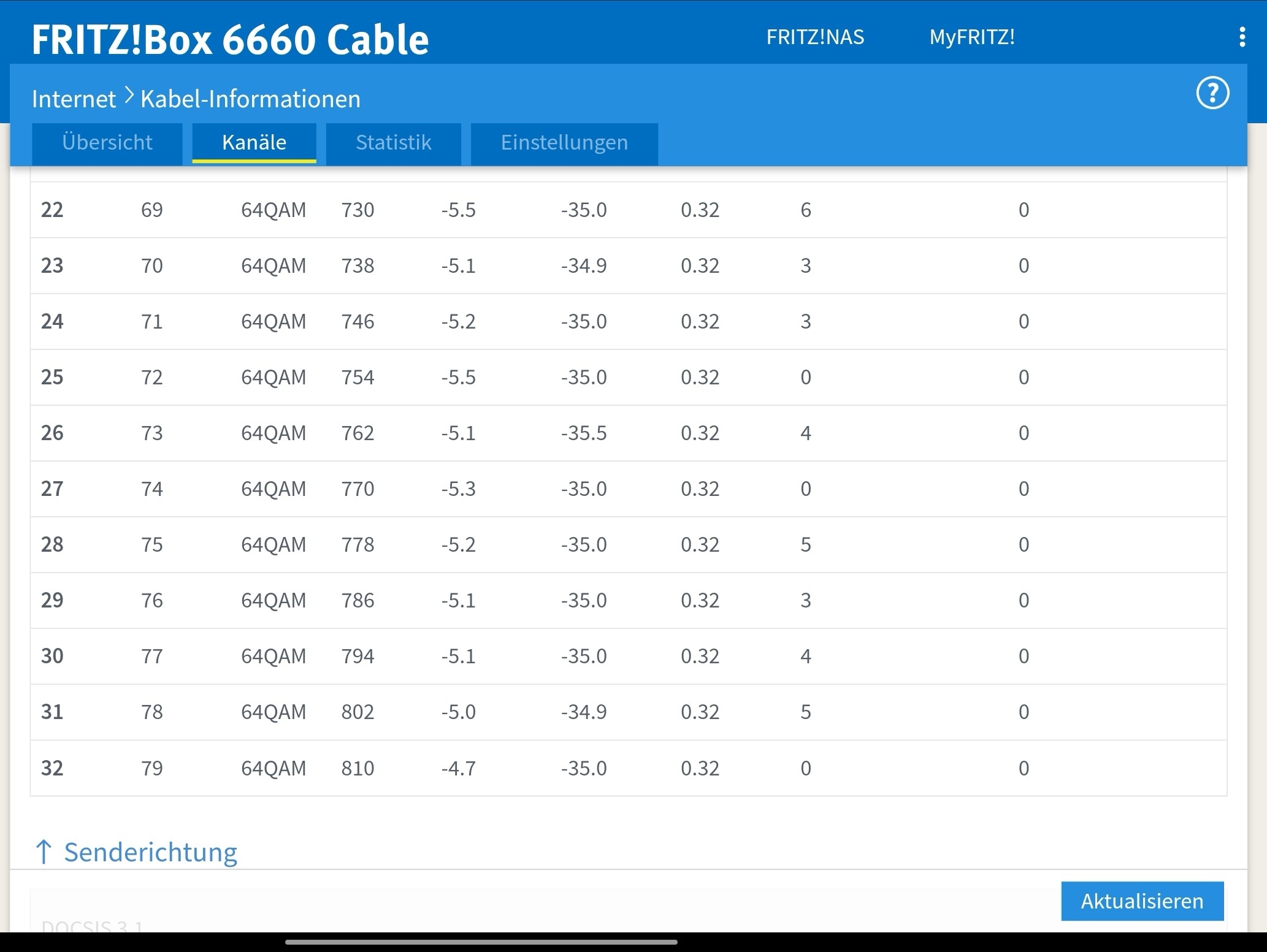Switch to the Übersicht tab

pyautogui.click(x=107, y=143)
